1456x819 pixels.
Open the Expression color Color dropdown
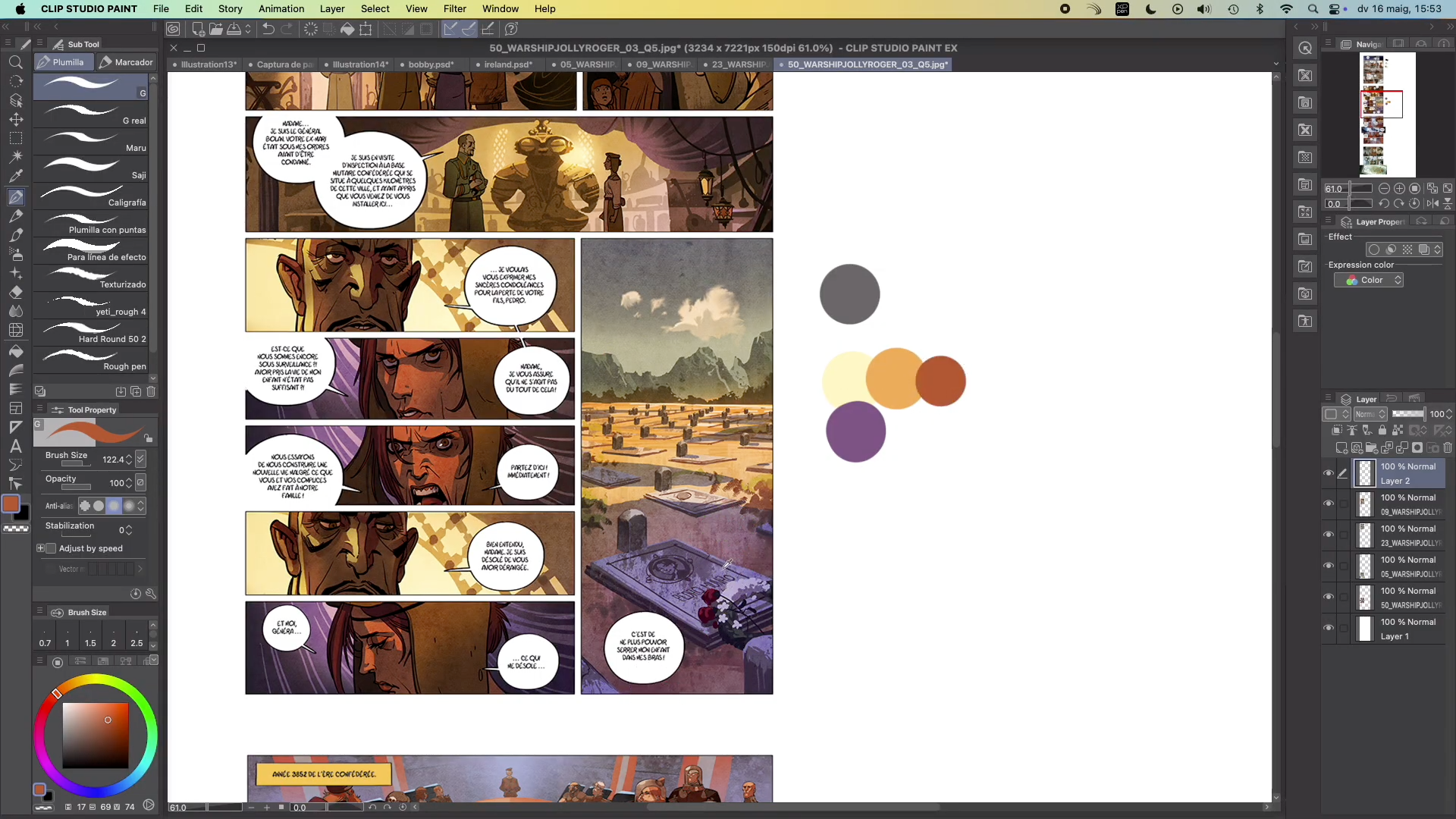(x=1369, y=281)
